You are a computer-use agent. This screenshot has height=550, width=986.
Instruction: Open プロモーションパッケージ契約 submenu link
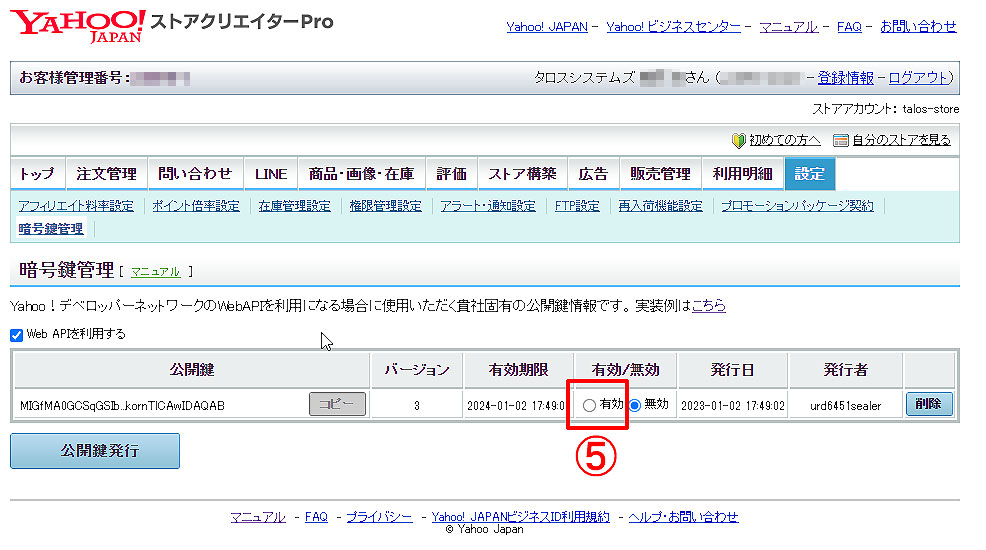(x=797, y=206)
